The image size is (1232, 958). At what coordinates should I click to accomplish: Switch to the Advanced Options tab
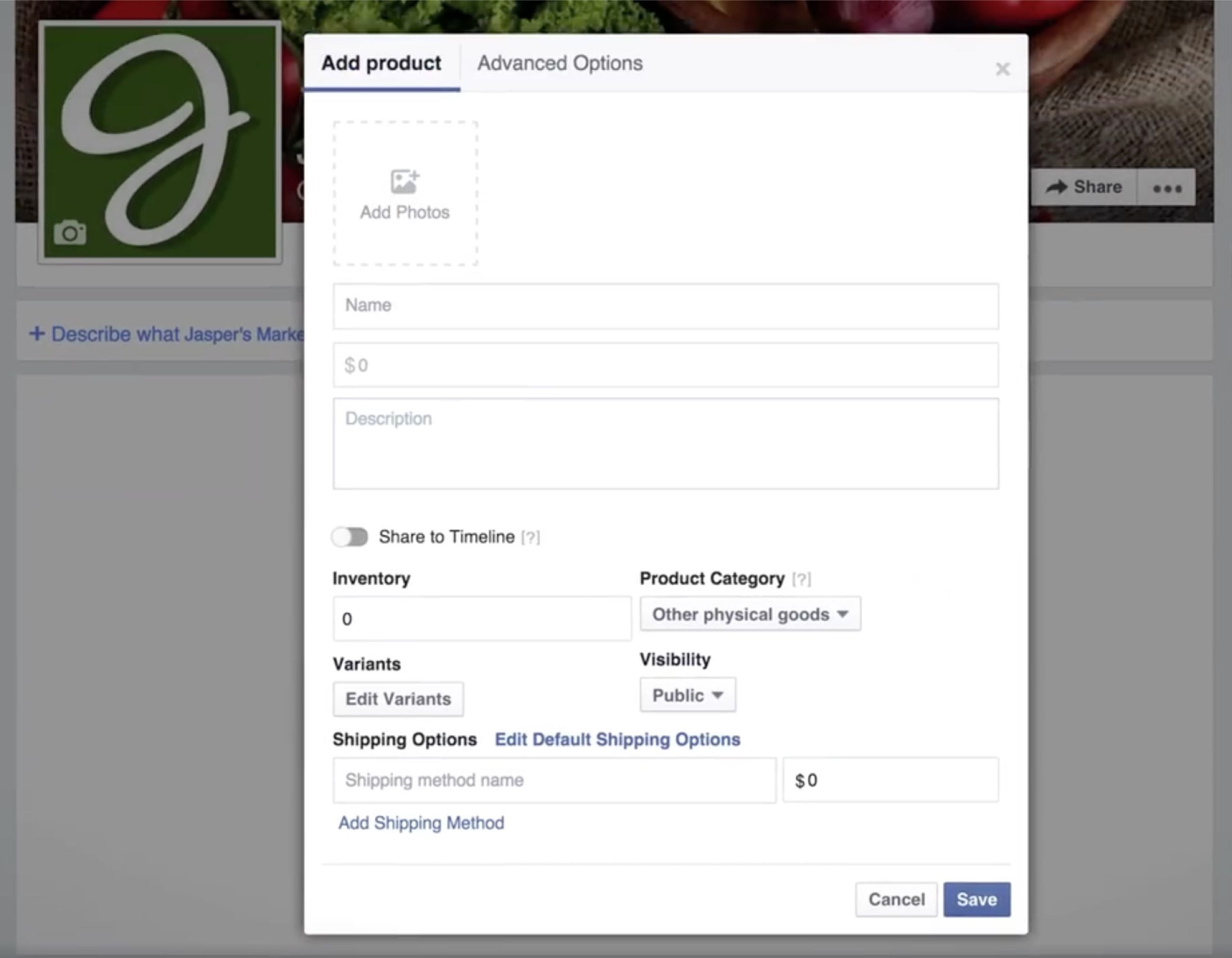click(560, 63)
